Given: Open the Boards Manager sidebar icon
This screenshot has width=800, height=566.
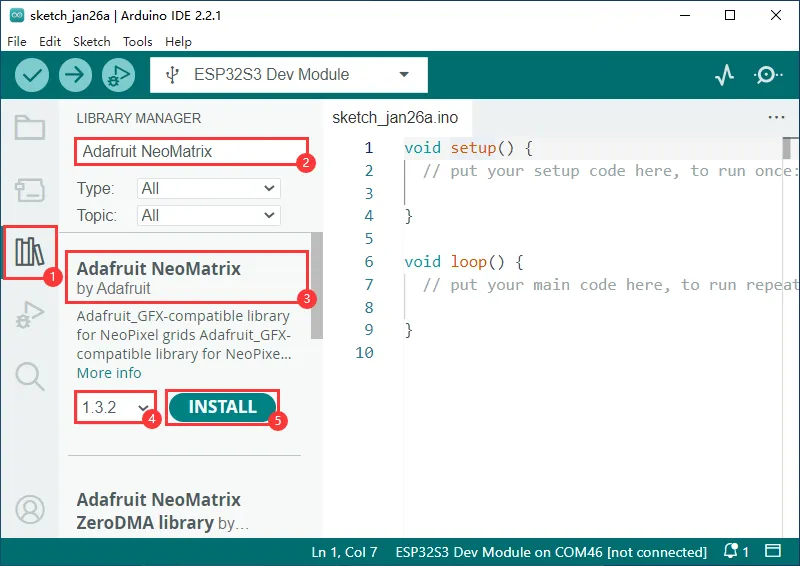Looking at the screenshot, I should pos(30,190).
